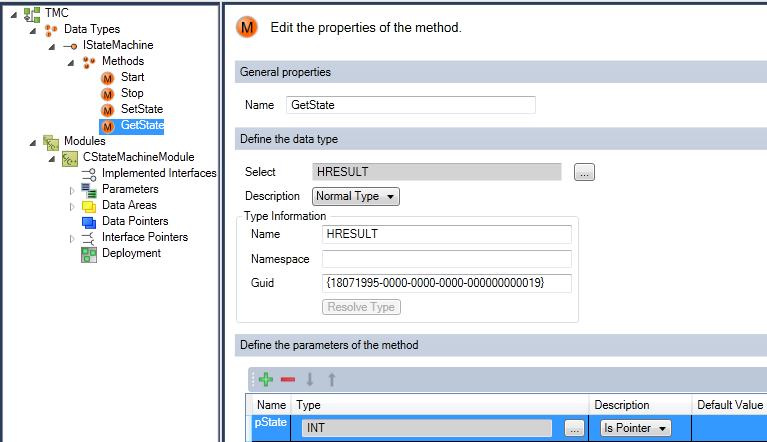Click the Description column header
The width and height of the screenshot is (767, 442).
640,405
